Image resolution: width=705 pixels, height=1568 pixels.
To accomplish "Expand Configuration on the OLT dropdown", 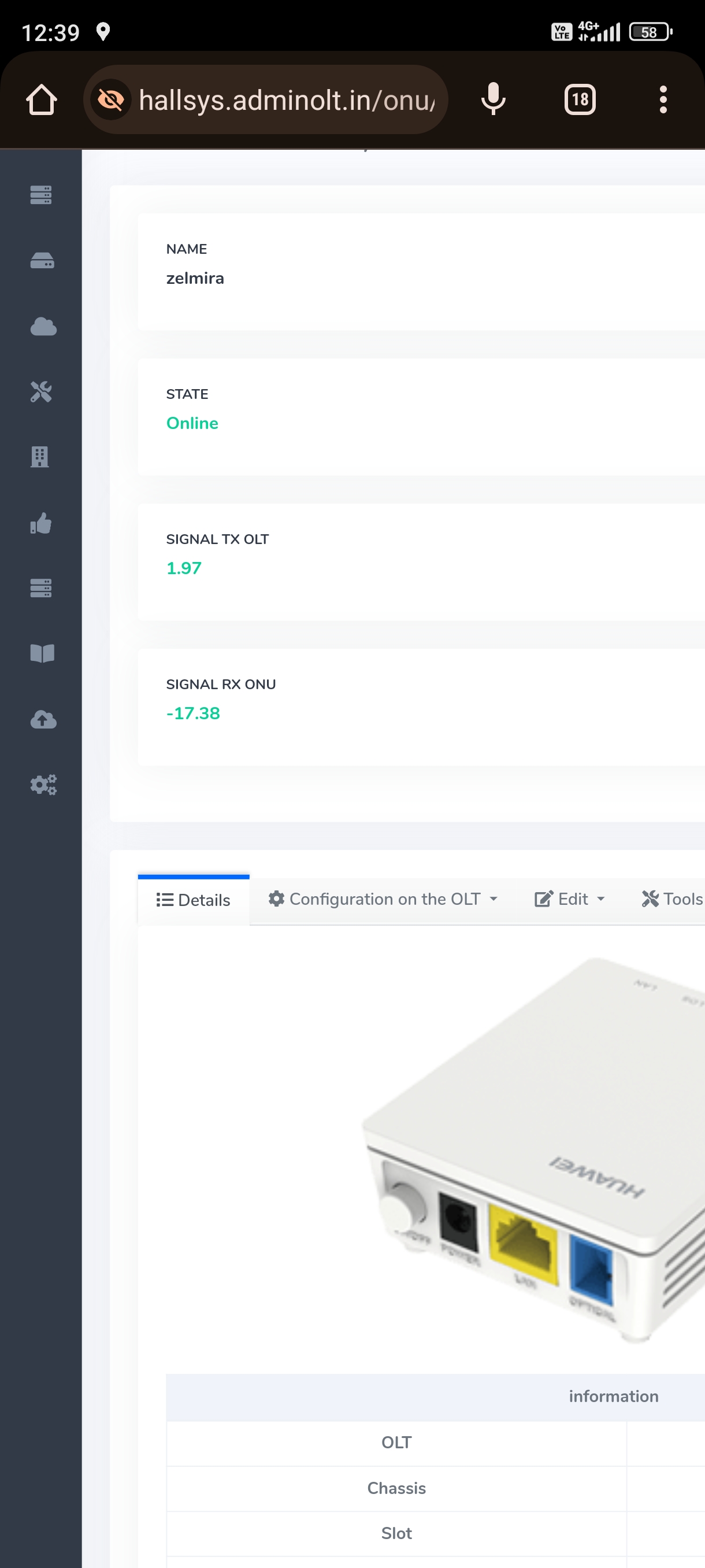I will point(383,899).
